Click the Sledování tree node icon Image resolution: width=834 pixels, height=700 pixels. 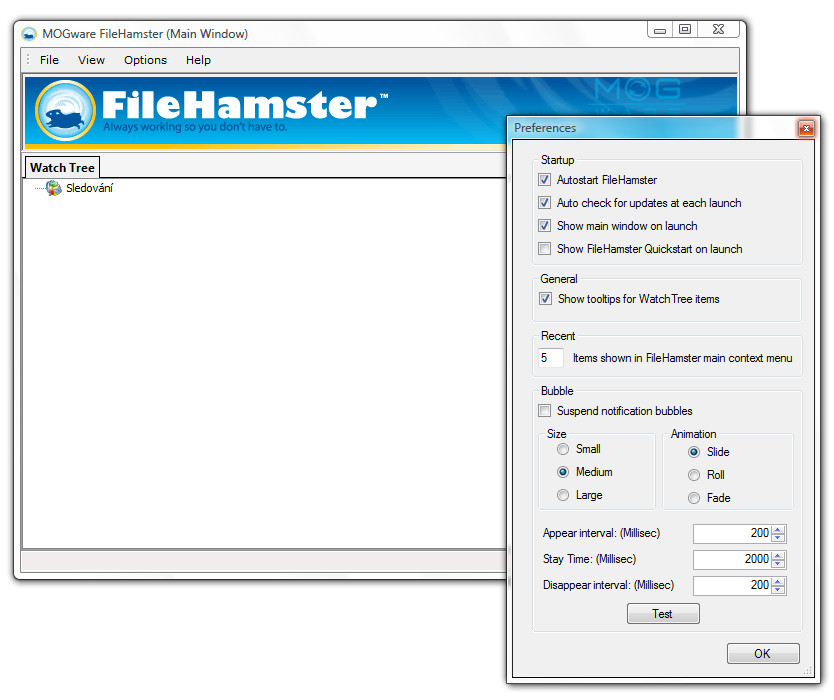(x=53, y=188)
